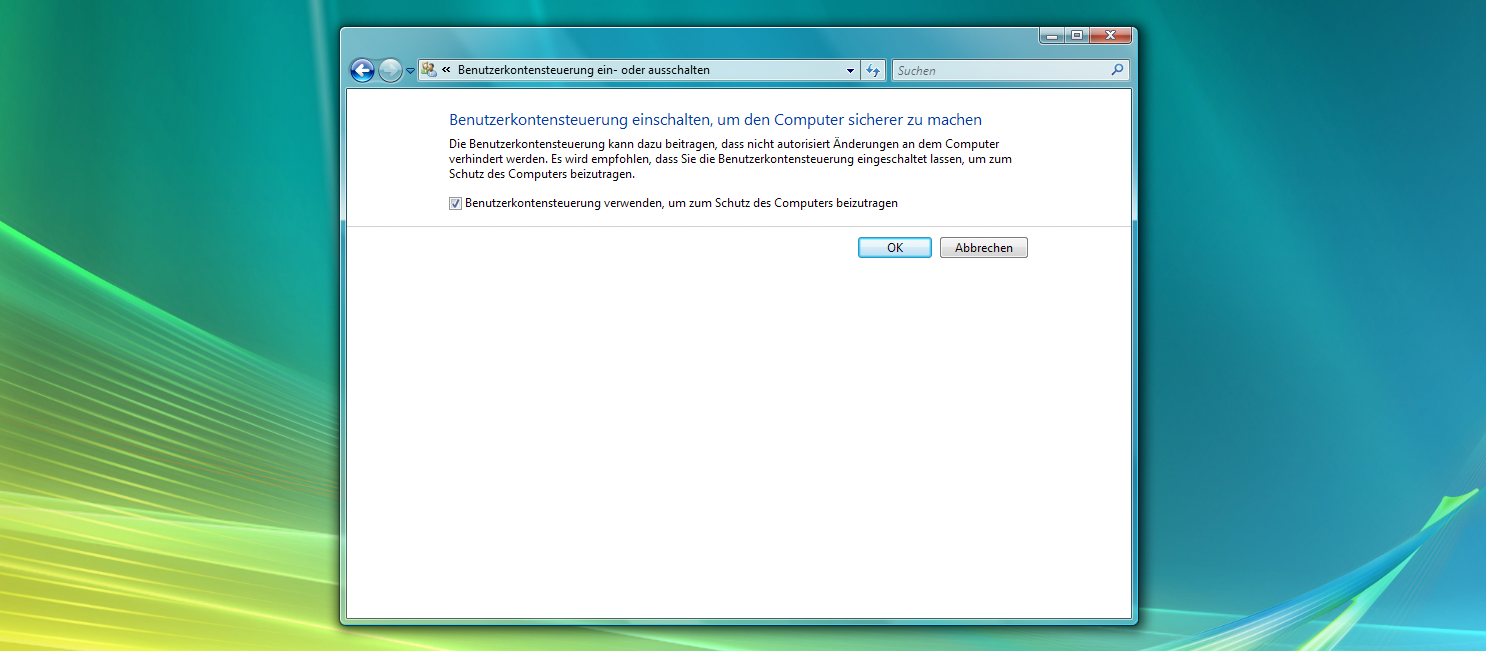Close the window with the red X
The height and width of the screenshot is (651, 1486).
tap(1111, 35)
